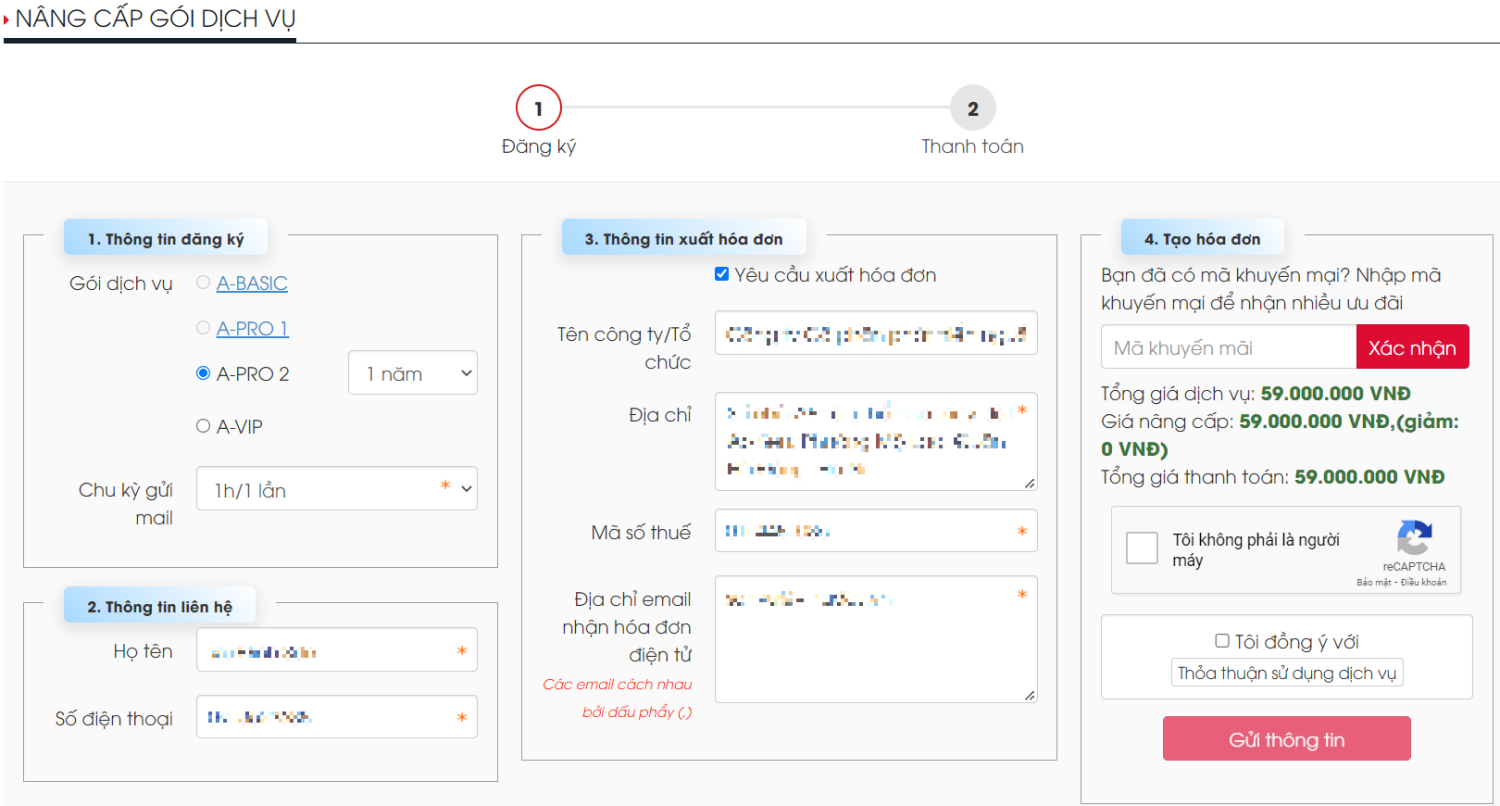Open the A-BASIC package link
This screenshot has height=806, width=1500.
[252, 284]
